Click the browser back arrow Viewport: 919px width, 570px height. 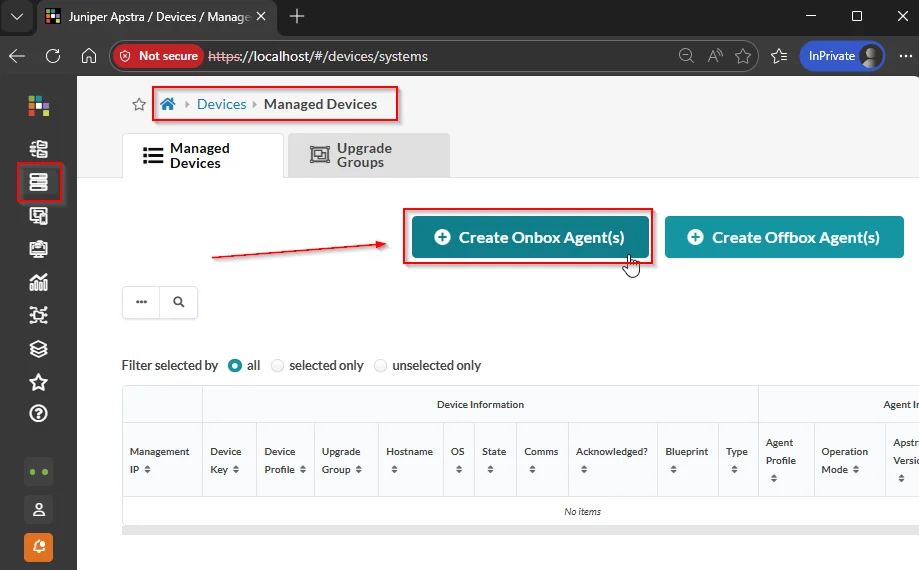17,56
